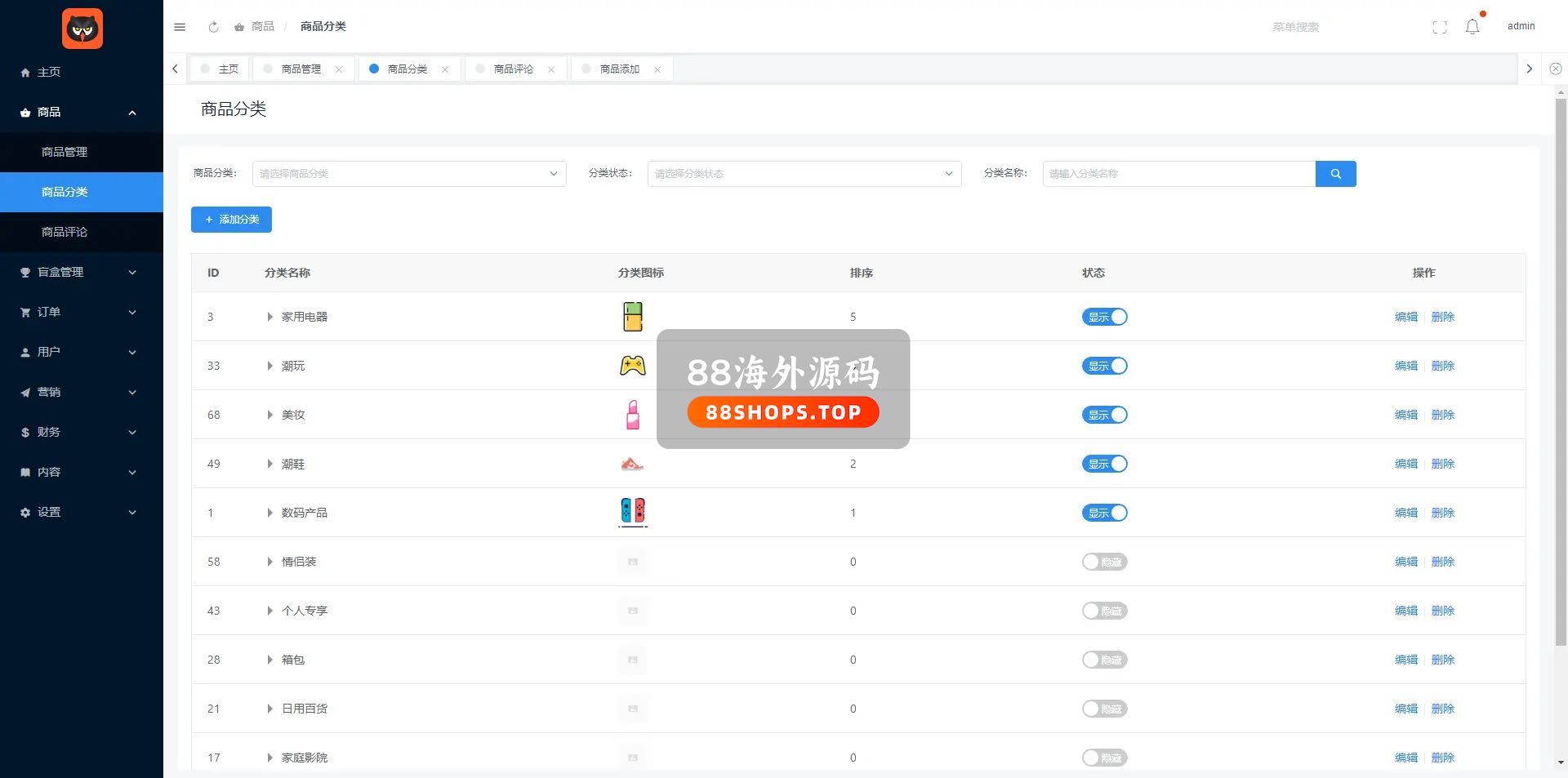Open the 商品分类 filter dropdown
The image size is (1568, 778).
[408, 174]
